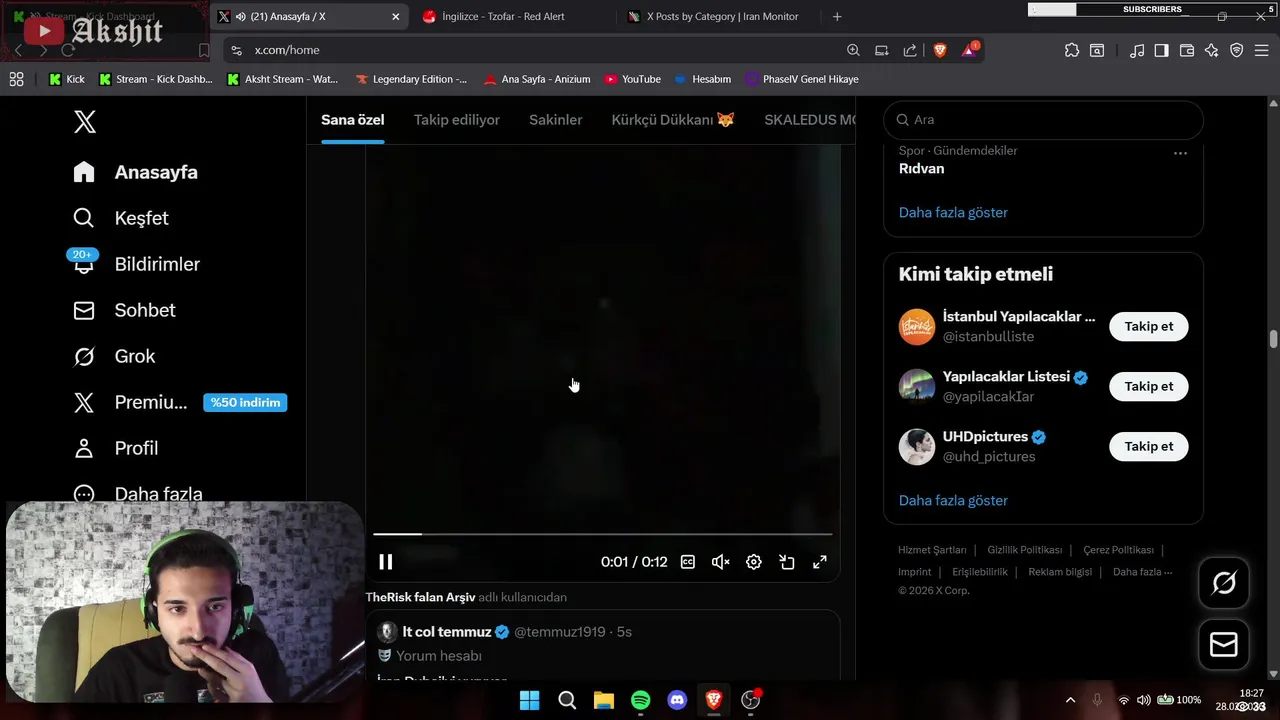Follow Yapılacaklar Listesi account
The width and height of the screenshot is (1280, 720).
pyautogui.click(x=1149, y=386)
